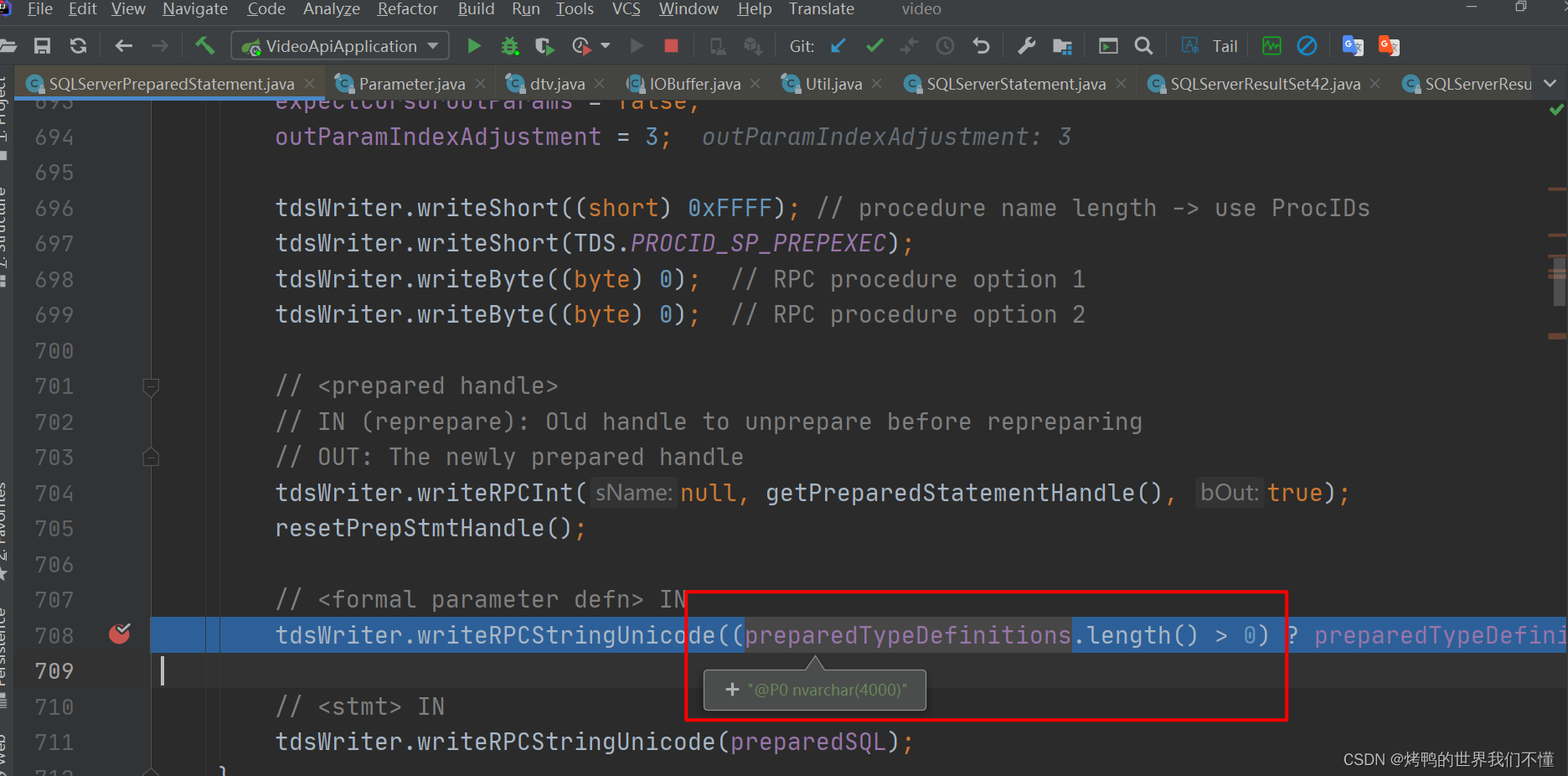1568x776 pixels.
Task: Show Git history with the clock icon
Action: [x=945, y=46]
